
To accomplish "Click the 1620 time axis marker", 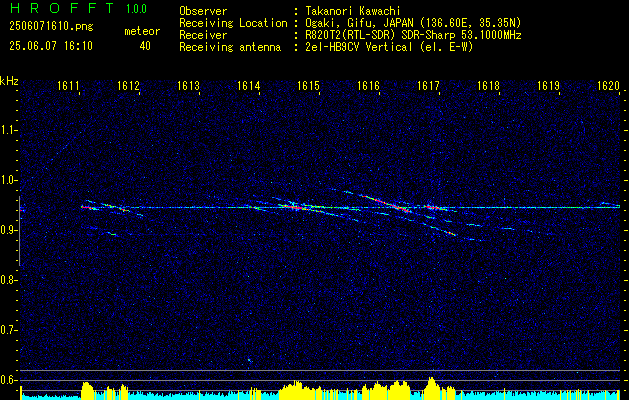I will click(608, 85).
